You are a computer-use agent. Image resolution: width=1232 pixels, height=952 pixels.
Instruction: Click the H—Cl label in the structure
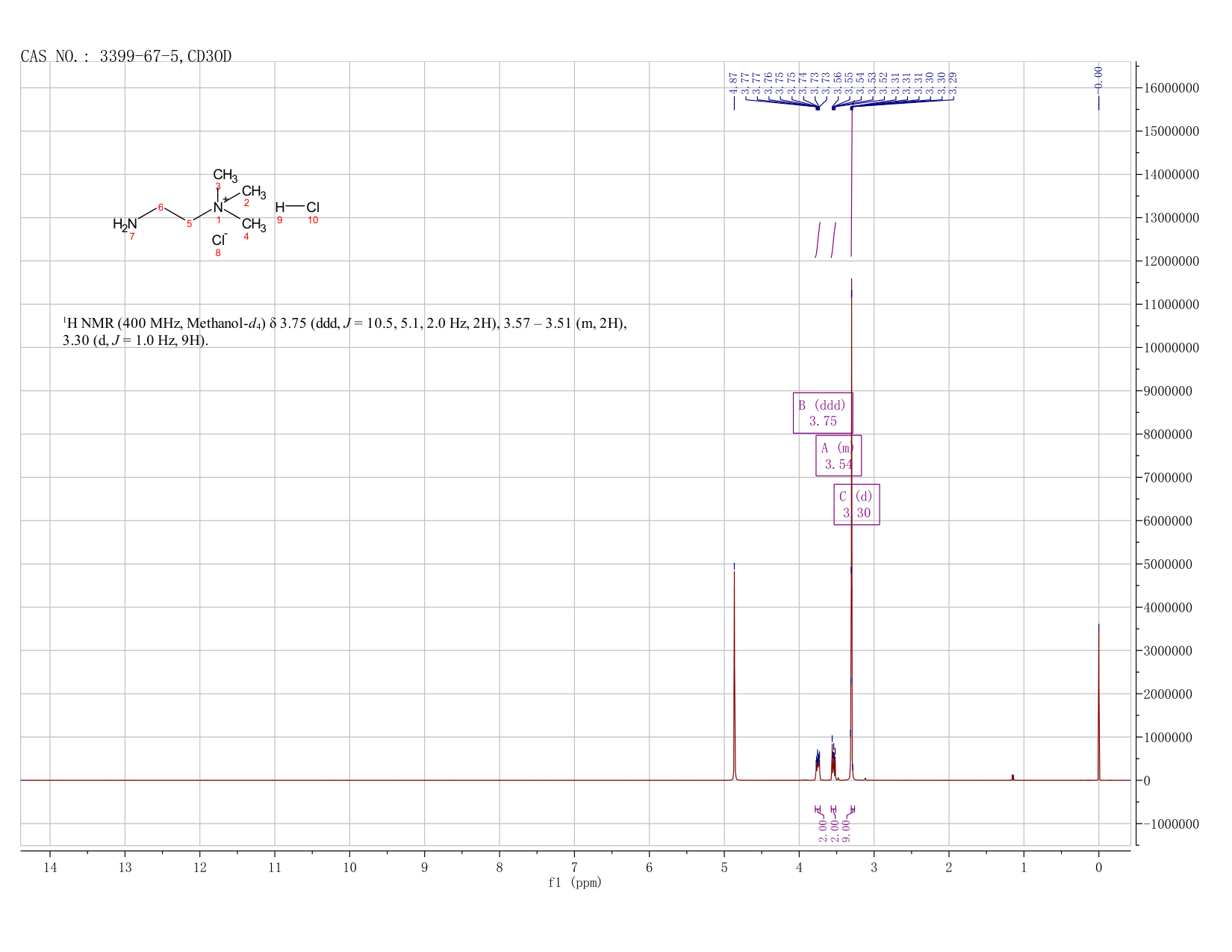297,207
